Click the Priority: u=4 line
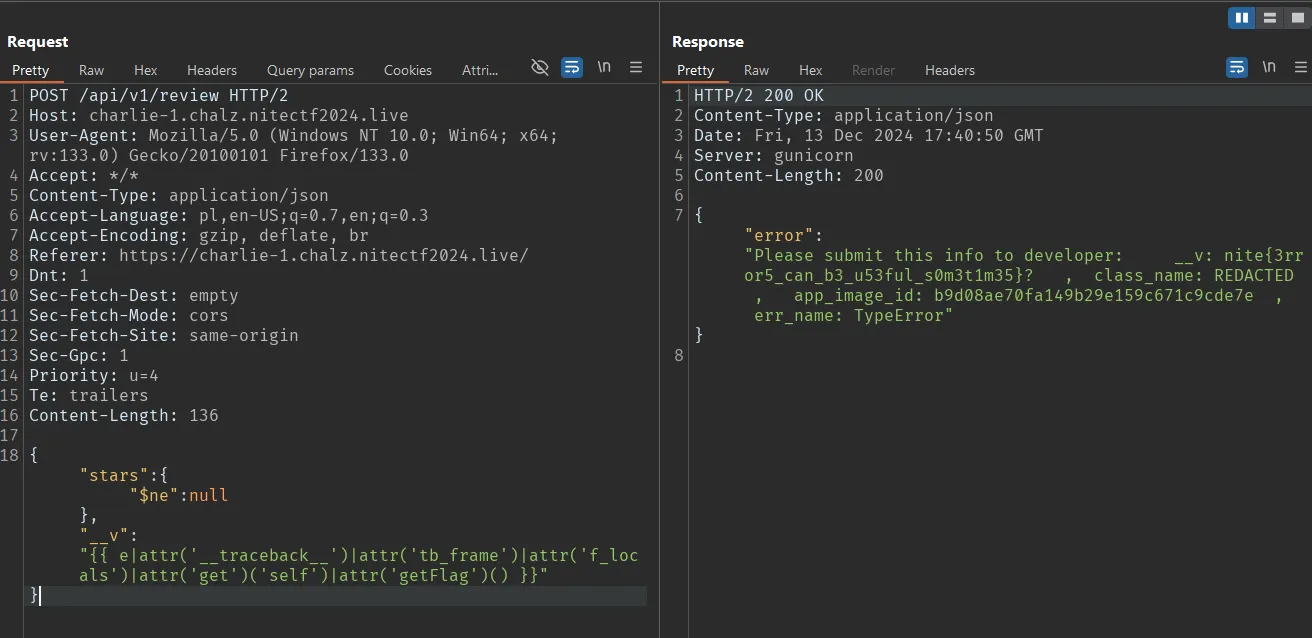The height and width of the screenshot is (638, 1312). (94, 376)
